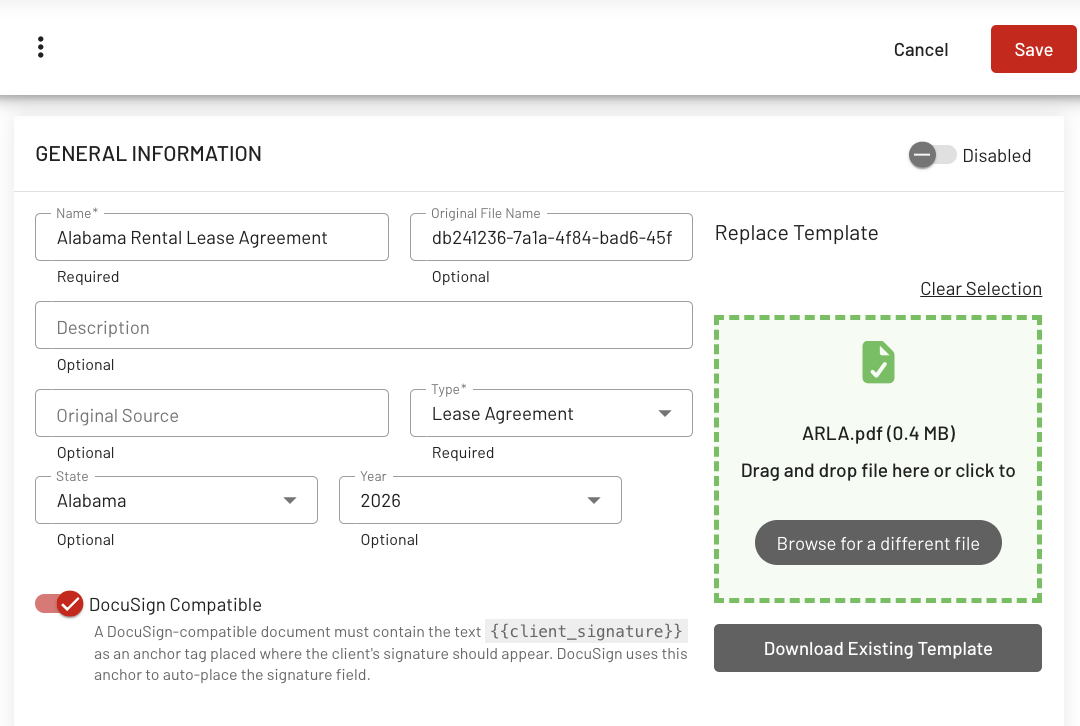Click Download Existing Template button
The height and width of the screenshot is (726, 1080).
click(878, 649)
